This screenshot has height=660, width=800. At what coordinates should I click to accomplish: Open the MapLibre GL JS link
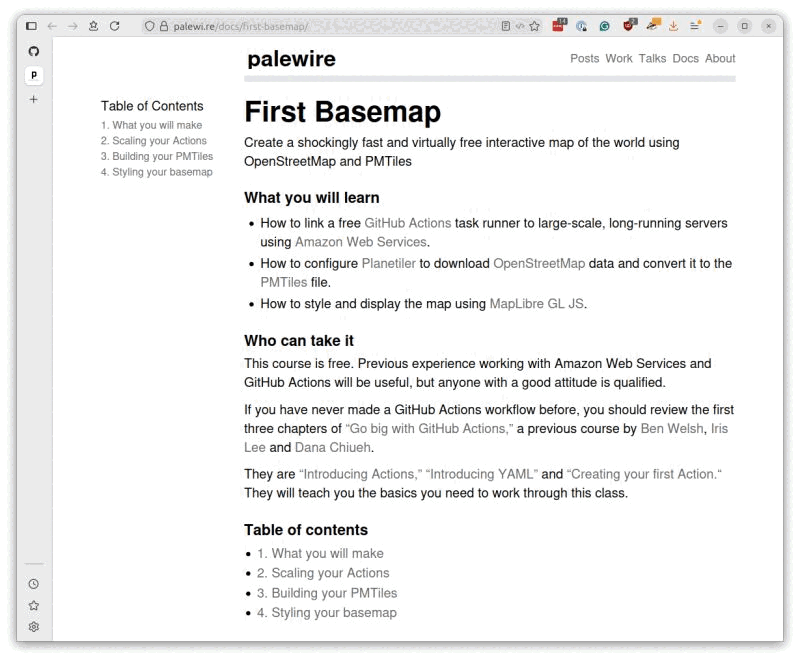pos(537,303)
